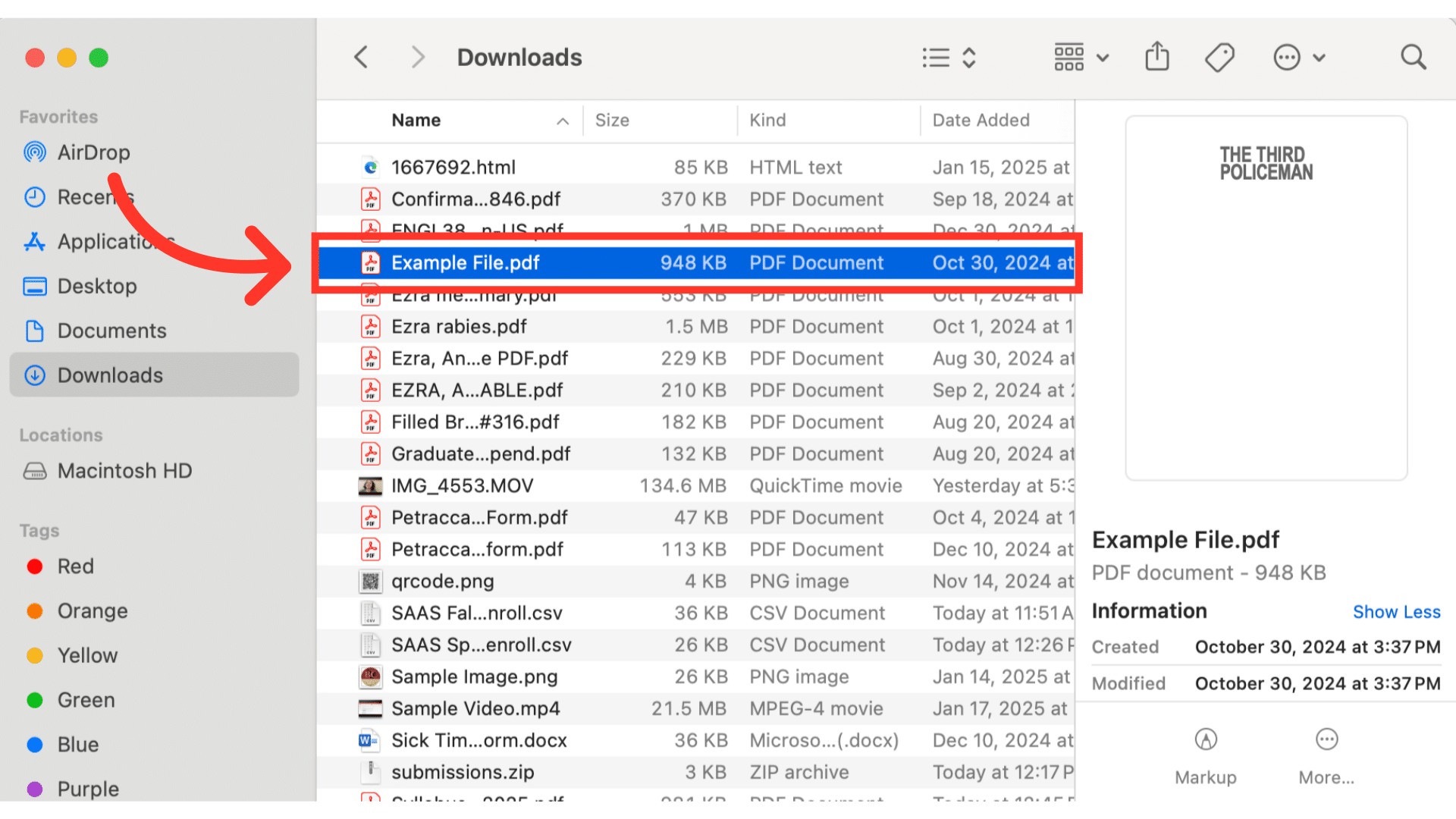Select Example File.pdf row
The height and width of the screenshot is (819, 1456).
[696, 263]
